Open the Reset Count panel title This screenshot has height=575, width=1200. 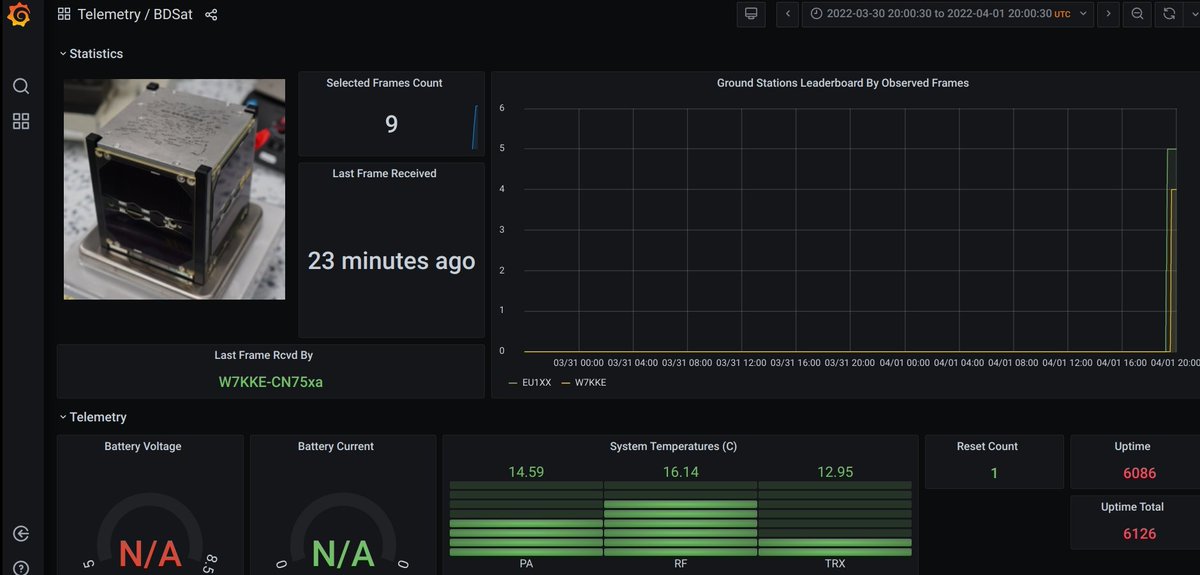coord(987,446)
